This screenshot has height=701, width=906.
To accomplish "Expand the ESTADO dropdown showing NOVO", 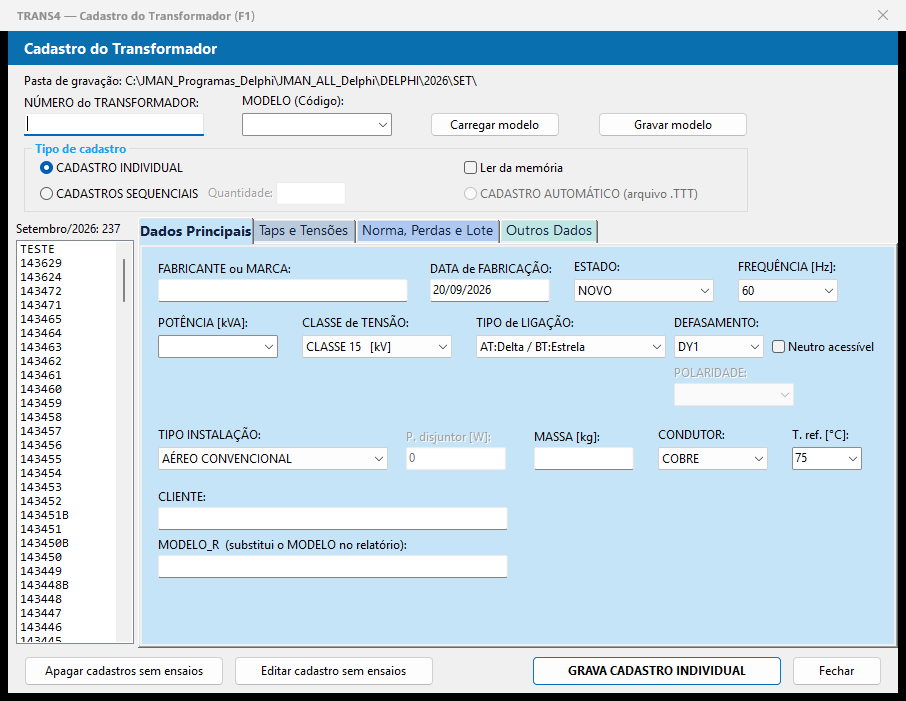I will [x=644, y=291].
